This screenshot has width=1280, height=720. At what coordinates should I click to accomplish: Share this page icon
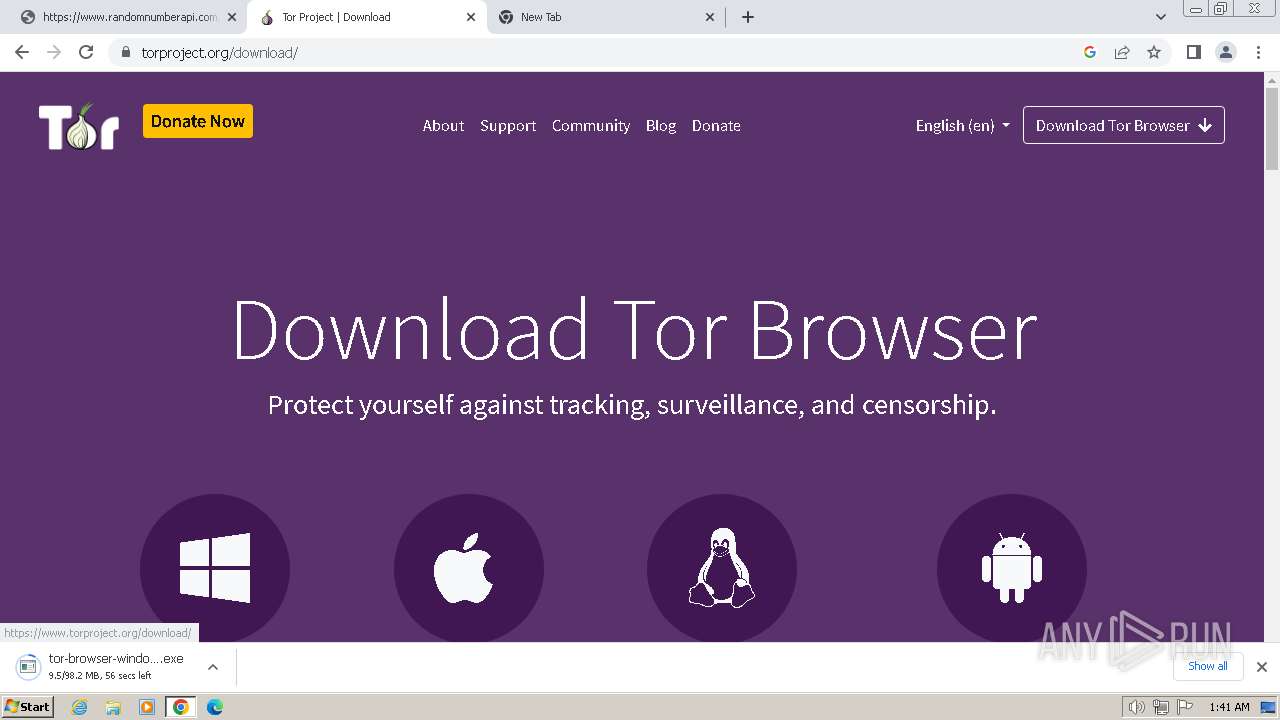coord(1122,52)
